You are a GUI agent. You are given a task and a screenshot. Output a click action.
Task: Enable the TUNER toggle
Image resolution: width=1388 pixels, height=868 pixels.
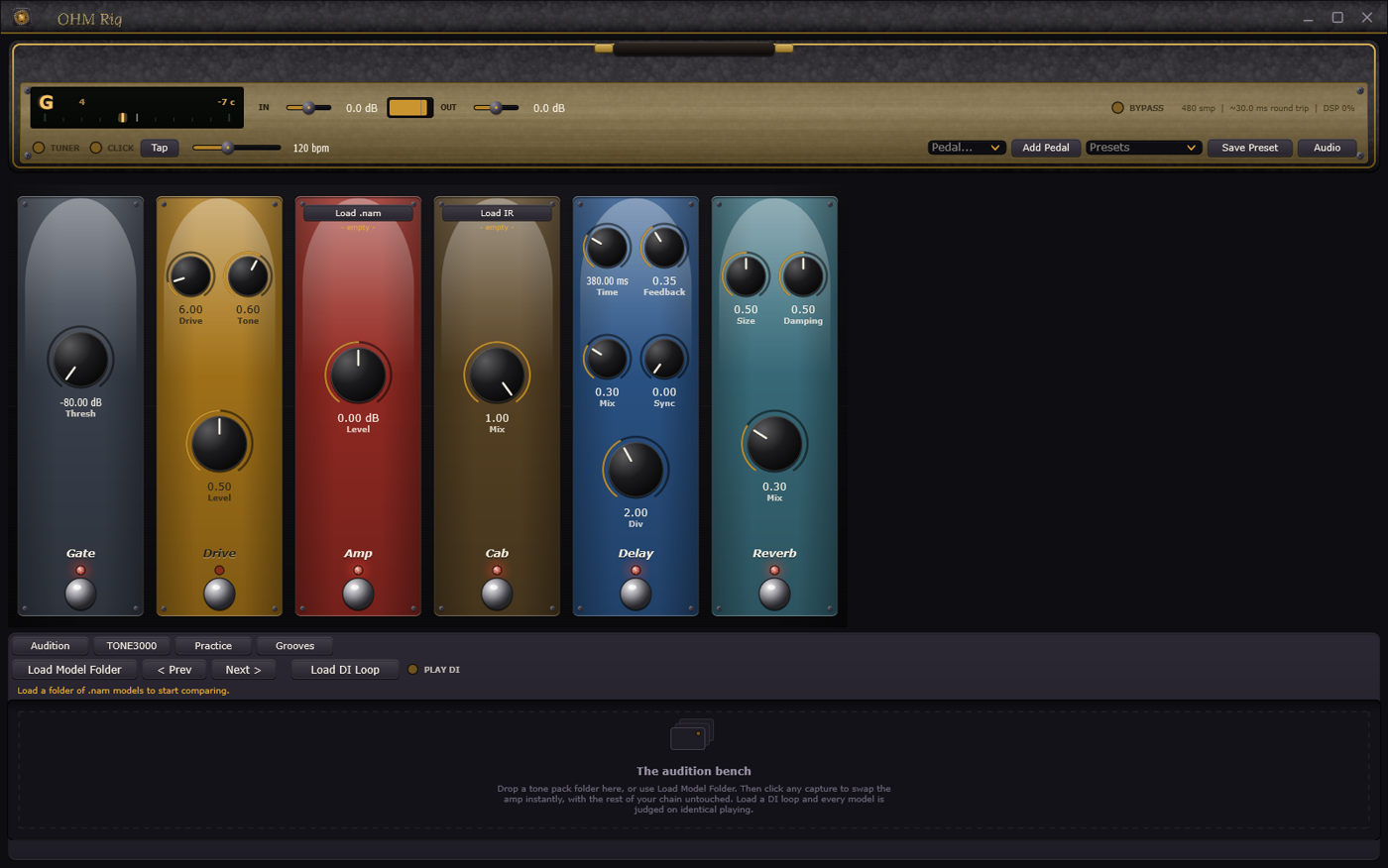tap(56, 148)
